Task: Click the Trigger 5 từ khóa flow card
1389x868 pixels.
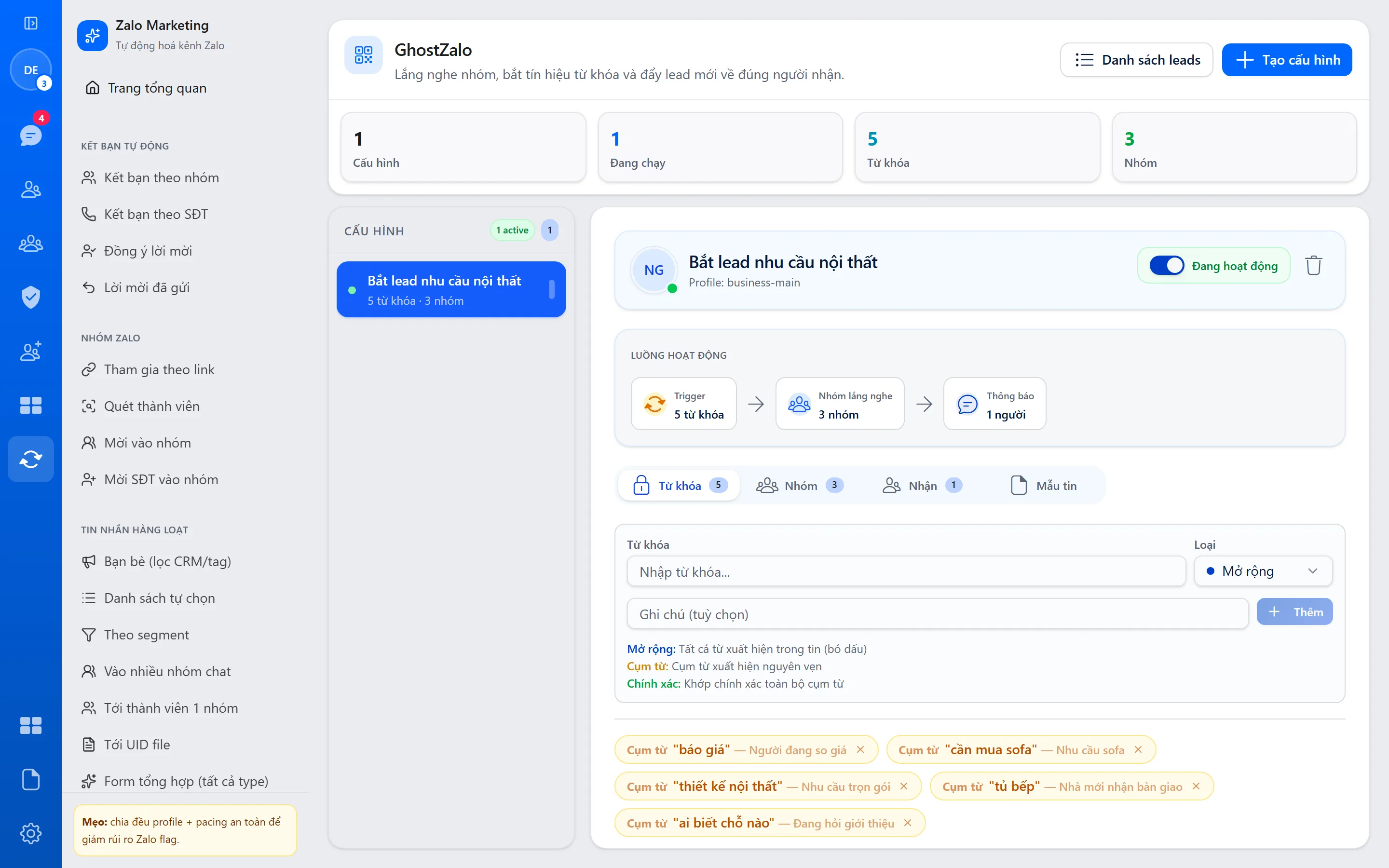Action: coord(683,404)
